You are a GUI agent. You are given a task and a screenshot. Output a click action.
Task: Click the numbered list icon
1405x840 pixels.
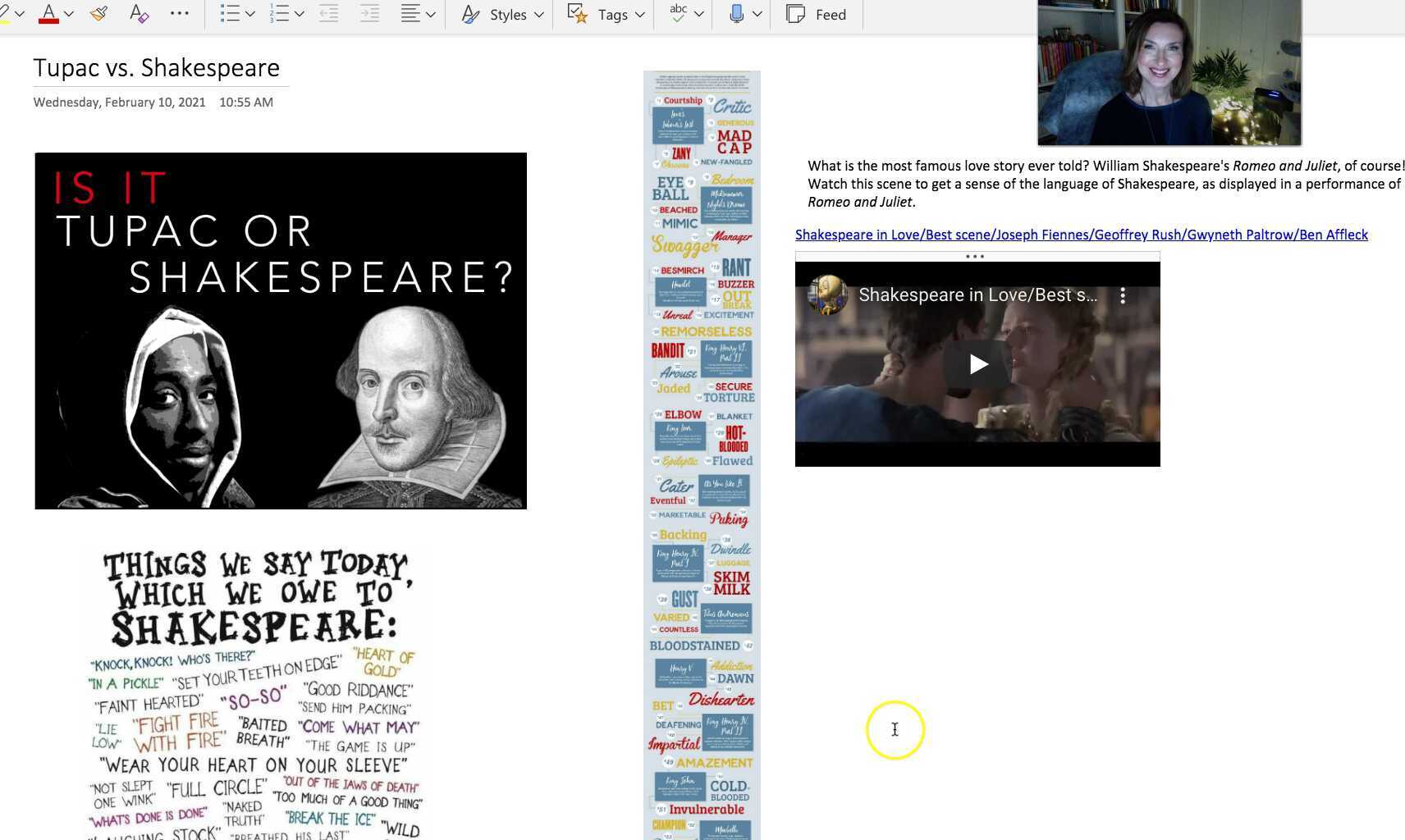tap(280, 14)
